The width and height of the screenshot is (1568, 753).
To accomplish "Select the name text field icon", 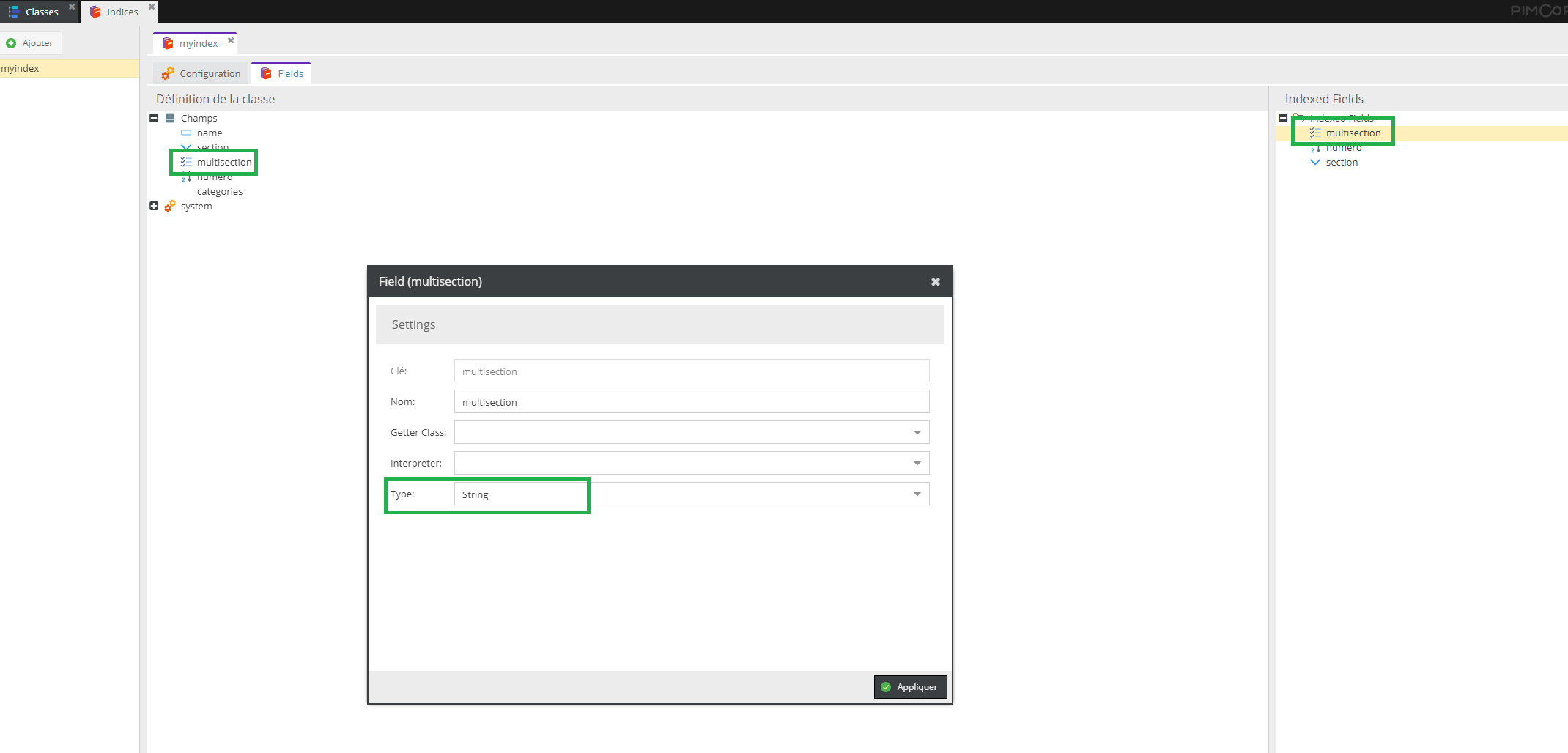I will click(x=186, y=133).
